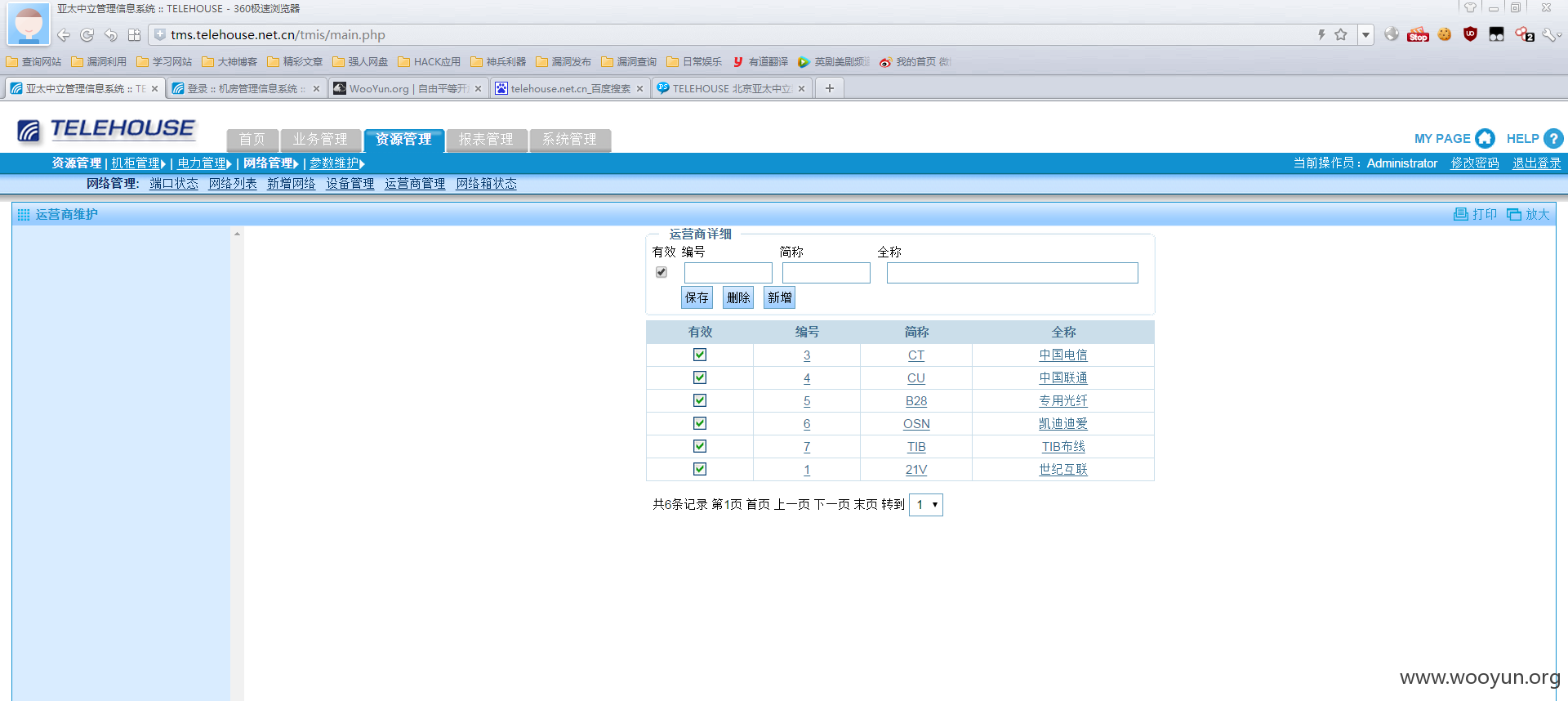Toggle 有效 checkbox for 凯迪迪爱 row
Screen dimensions: 1568x701
[700, 423]
